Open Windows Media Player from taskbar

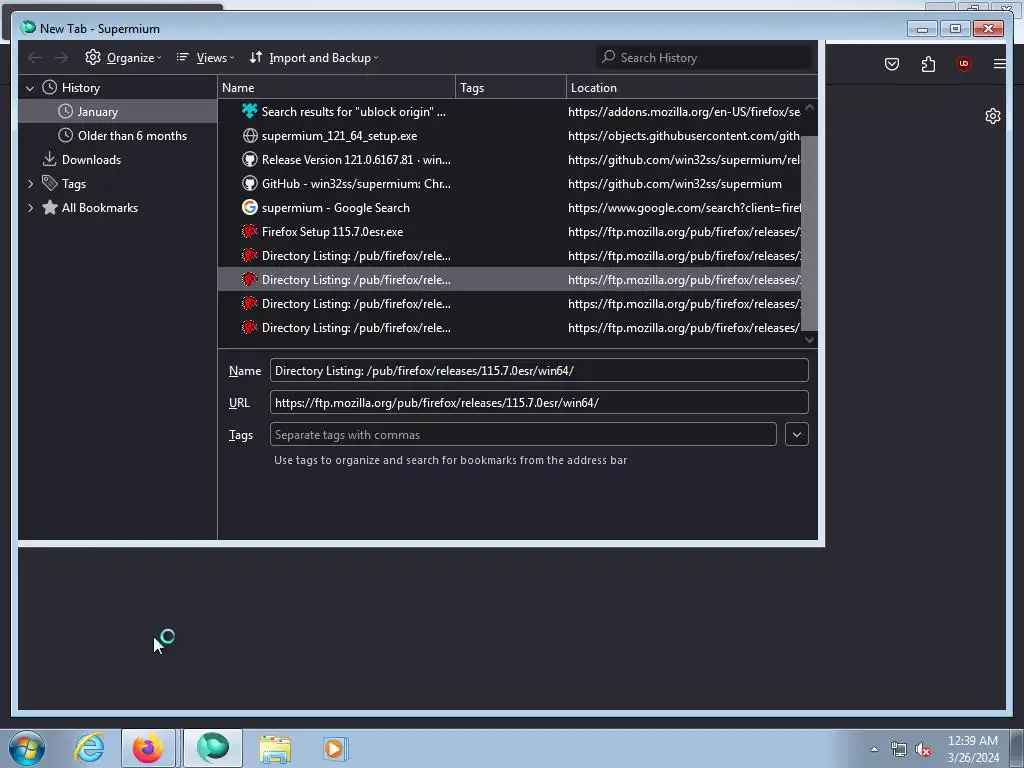[335, 748]
